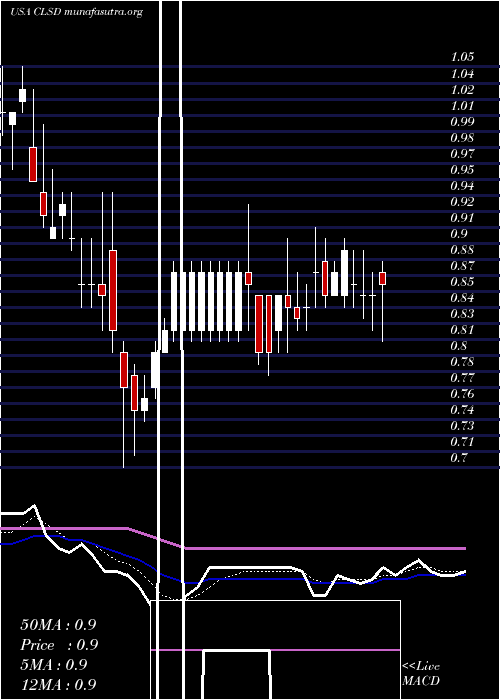Click the 0.76 price axis label
The height and width of the screenshot is (700, 500).
click(x=462, y=394)
